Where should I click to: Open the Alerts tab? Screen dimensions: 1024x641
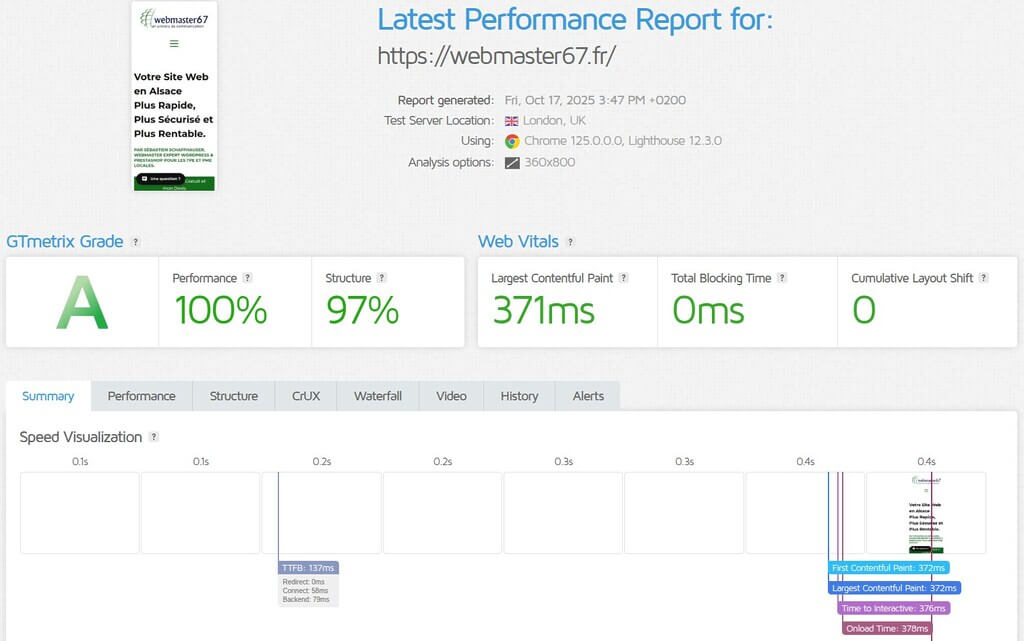pos(588,396)
